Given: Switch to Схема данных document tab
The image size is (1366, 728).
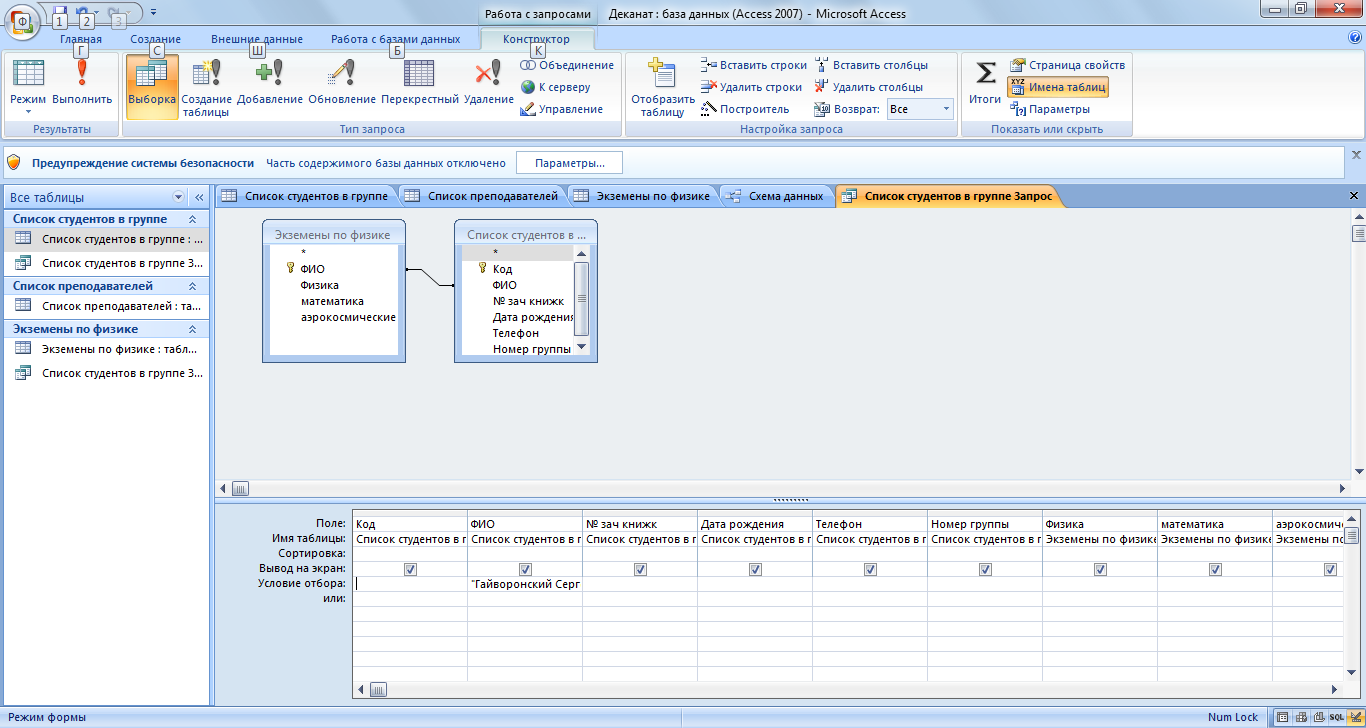Looking at the screenshot, I should [776, 196].
